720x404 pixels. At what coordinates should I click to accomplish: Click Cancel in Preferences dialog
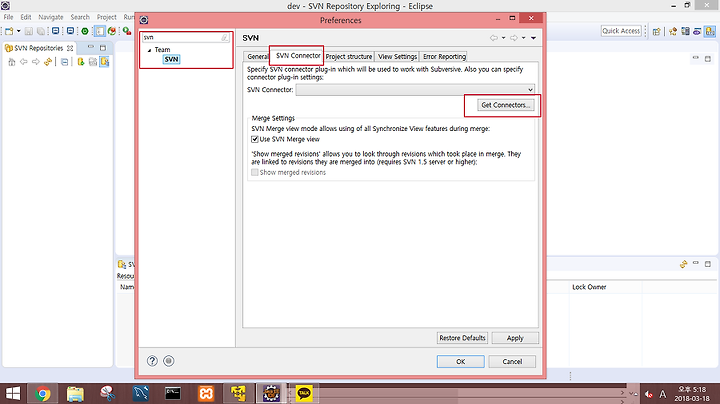click(x=512, y=362)
